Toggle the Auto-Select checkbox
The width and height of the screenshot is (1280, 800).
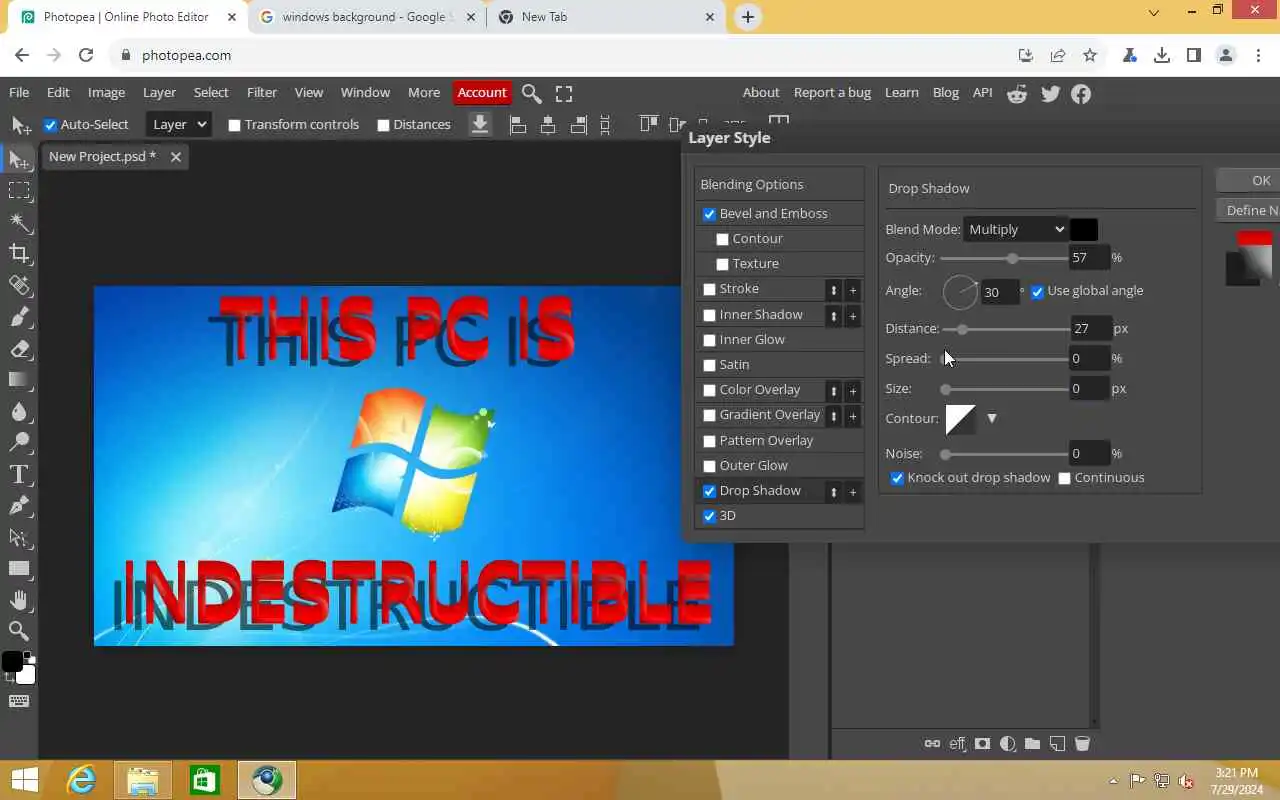point(50,125)
